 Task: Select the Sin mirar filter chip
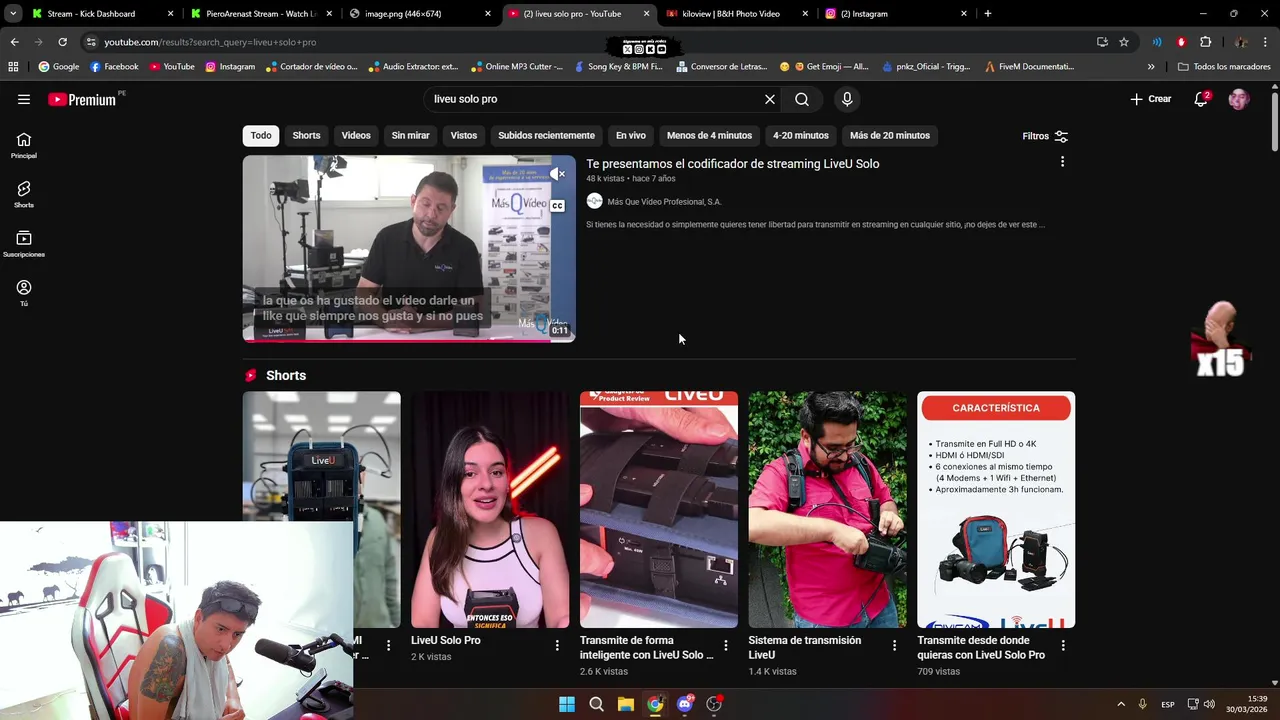coord(410,135)
